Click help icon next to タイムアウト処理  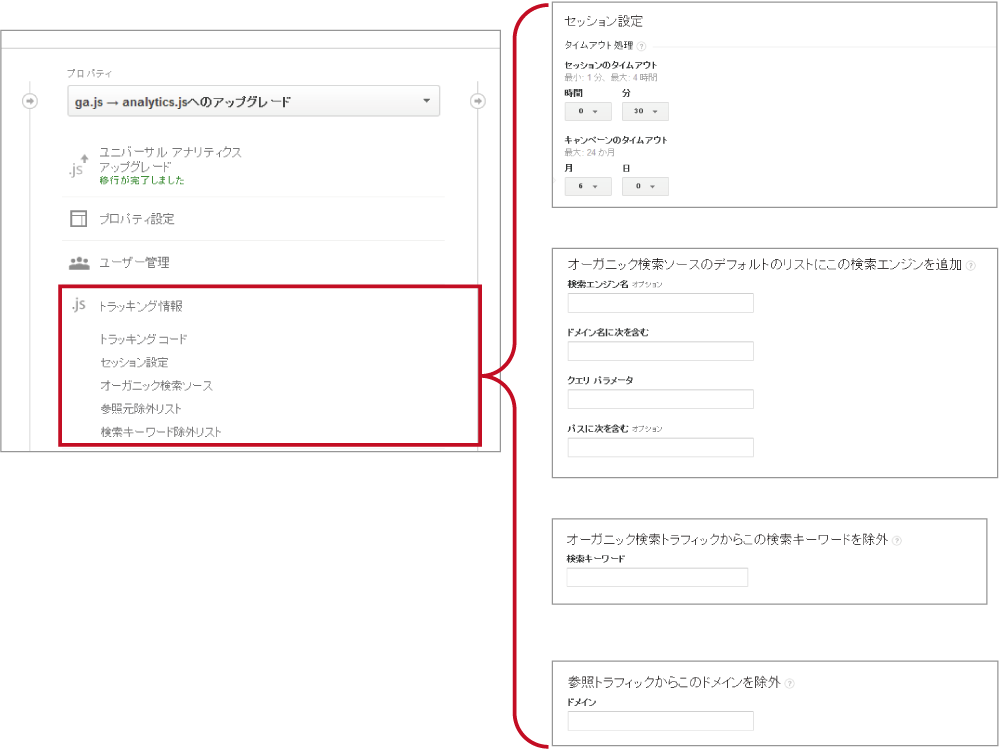[x=641, y=46]
